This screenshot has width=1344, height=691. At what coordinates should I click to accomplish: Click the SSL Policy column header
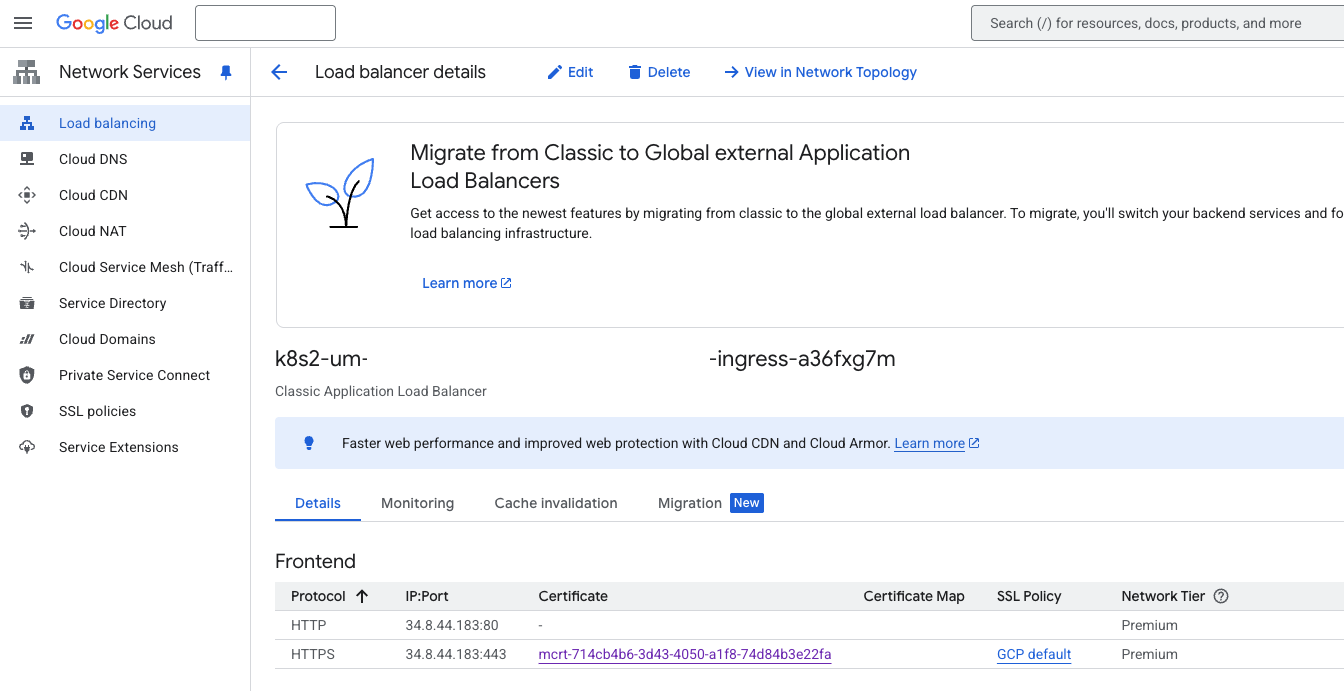[1029, 596]
